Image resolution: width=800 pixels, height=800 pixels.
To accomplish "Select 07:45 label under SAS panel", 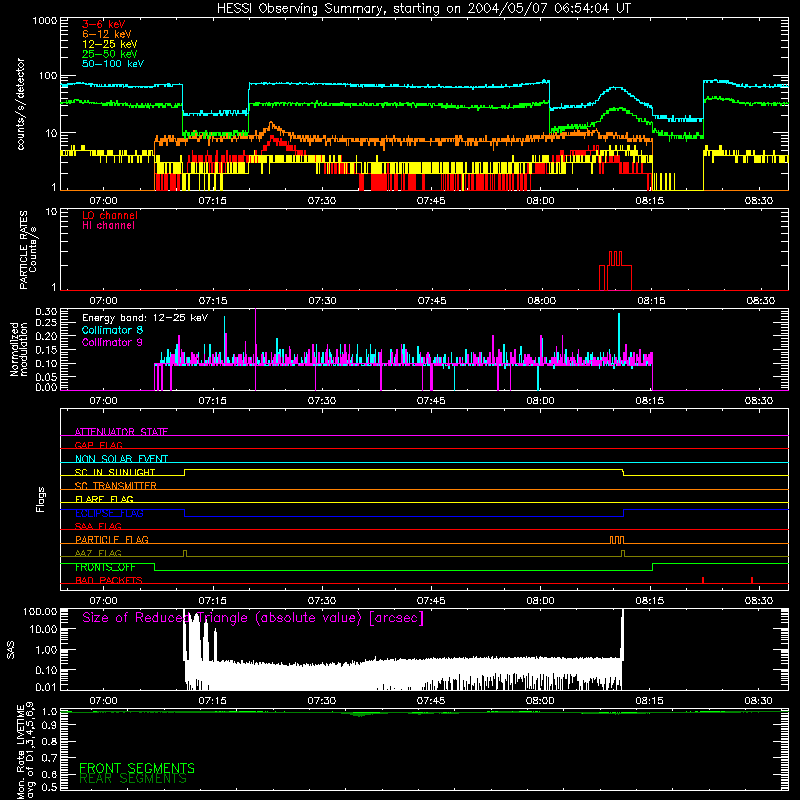I will pyautogui.click(x=431, y=701).
